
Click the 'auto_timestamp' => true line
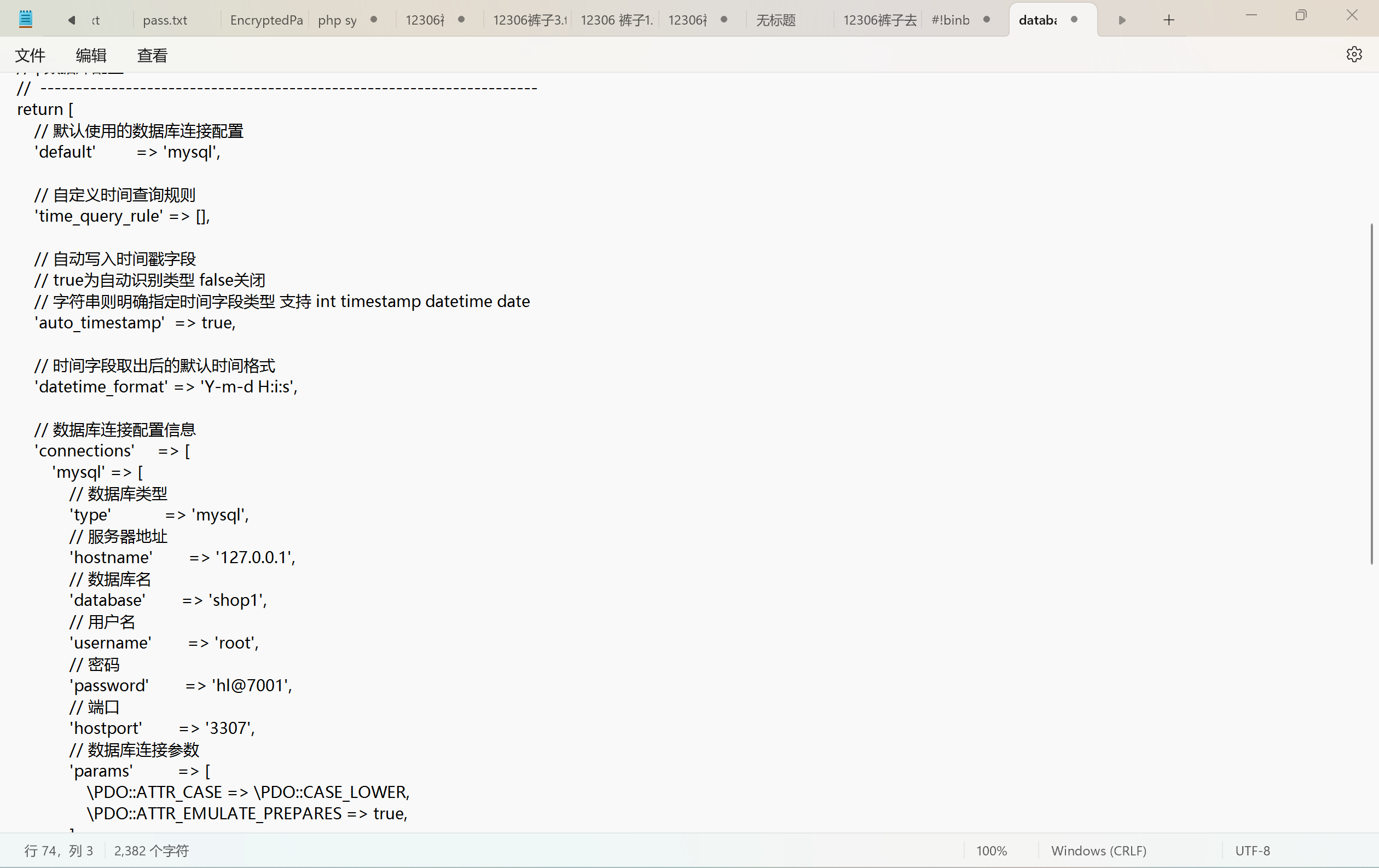pos(135,322)
